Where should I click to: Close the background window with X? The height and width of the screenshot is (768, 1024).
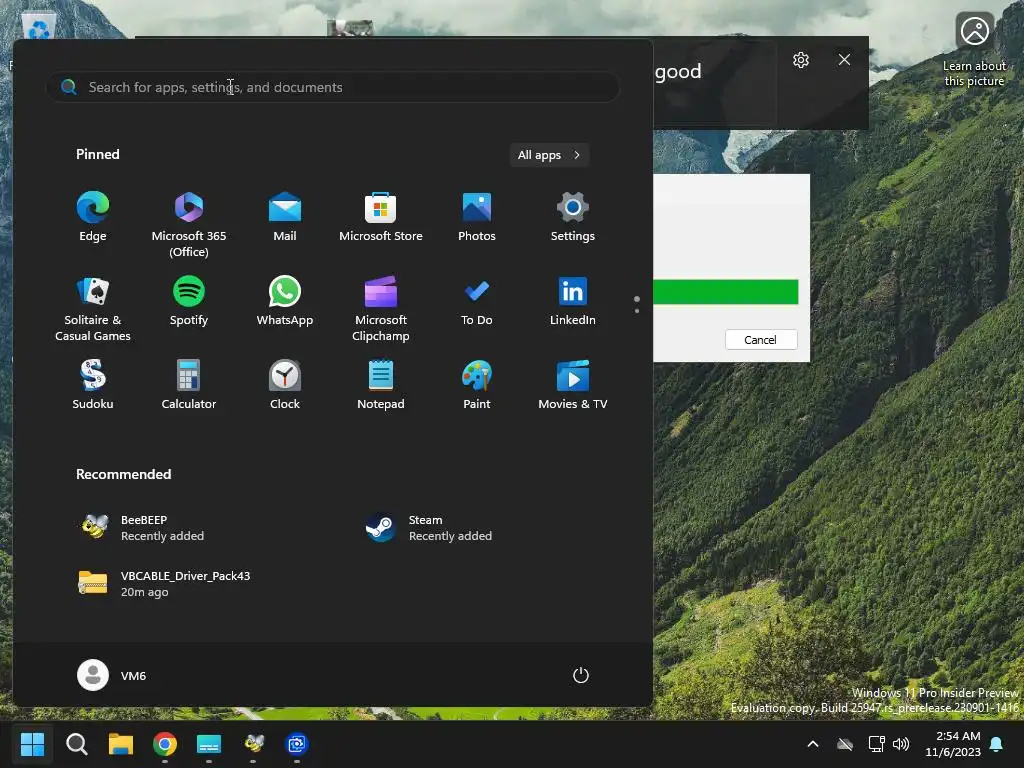(x=844, y=59)
